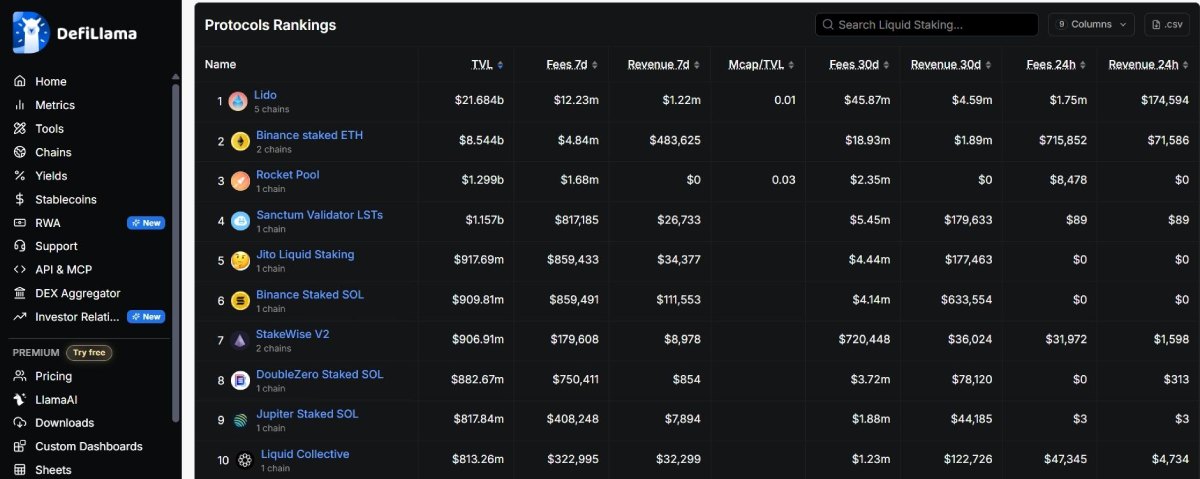The height and width of the screenshot is (479, 1200).
Task: Click the Binance staked ETH logo icon
Action: (240, 141)
